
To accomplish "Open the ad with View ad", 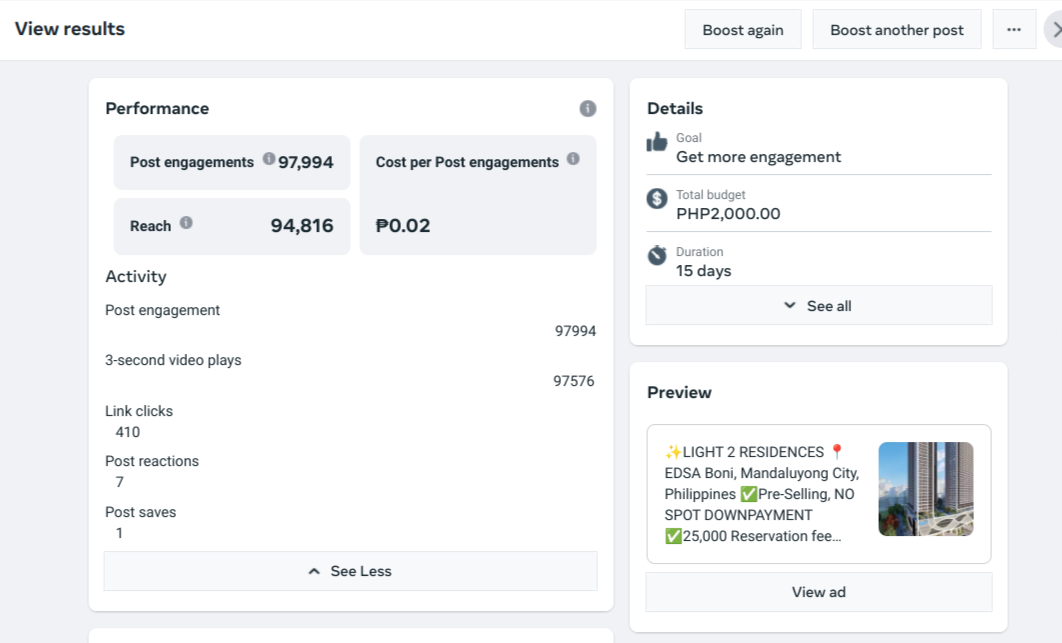I will [819, 592].
